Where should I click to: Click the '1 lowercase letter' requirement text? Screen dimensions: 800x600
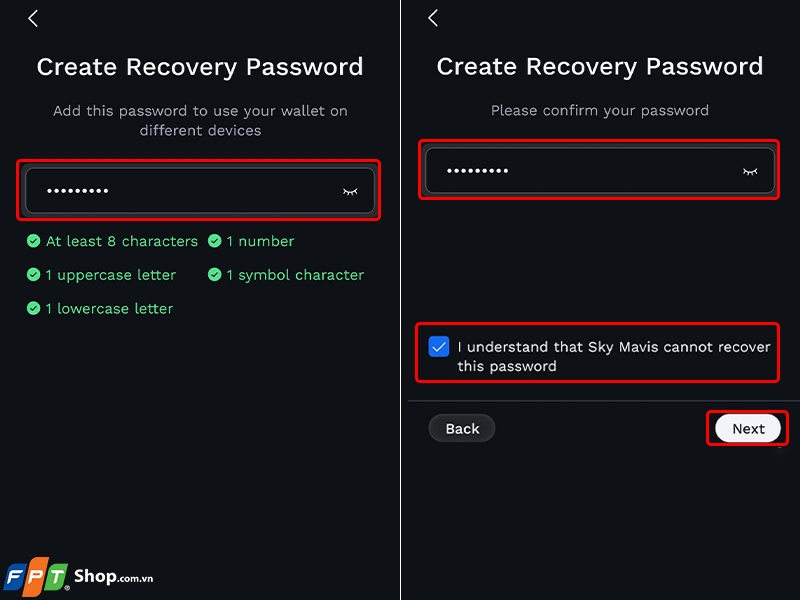pyautogui.click(x=109, y=309)
